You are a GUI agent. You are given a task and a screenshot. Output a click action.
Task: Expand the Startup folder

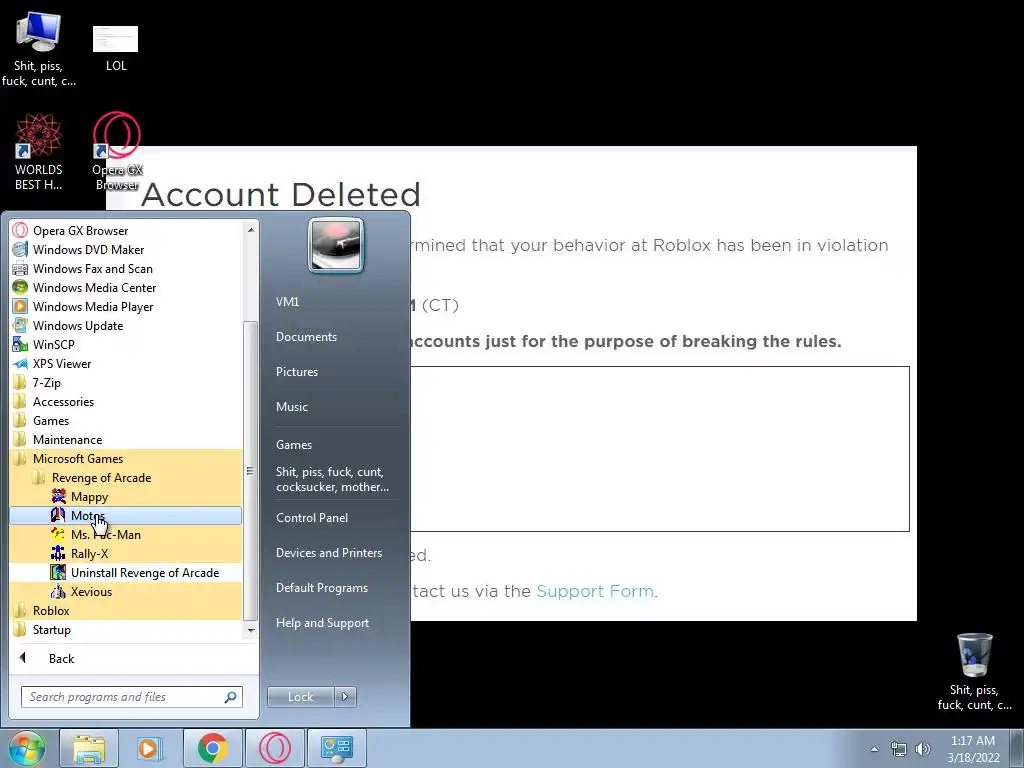click(x=125, y=629)
